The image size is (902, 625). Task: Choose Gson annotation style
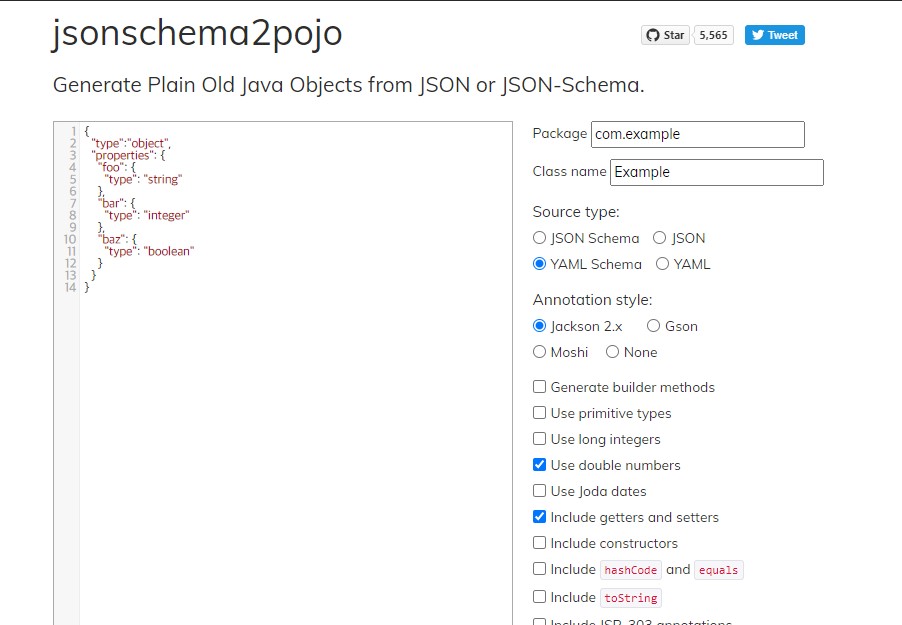tap(653, 326)
